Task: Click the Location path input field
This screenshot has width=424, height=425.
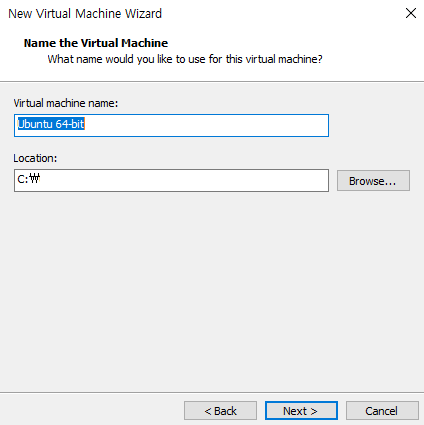Action: point(171,180)
